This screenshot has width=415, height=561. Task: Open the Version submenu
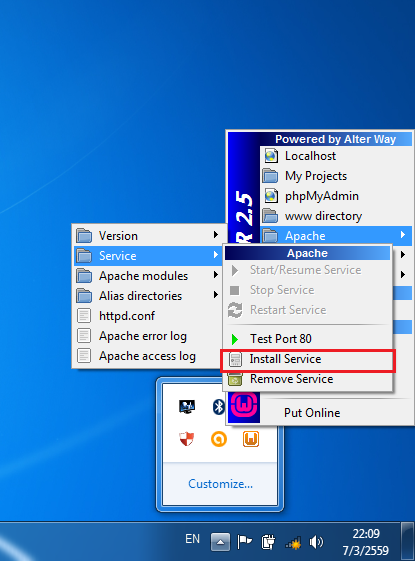coord(147,236)
